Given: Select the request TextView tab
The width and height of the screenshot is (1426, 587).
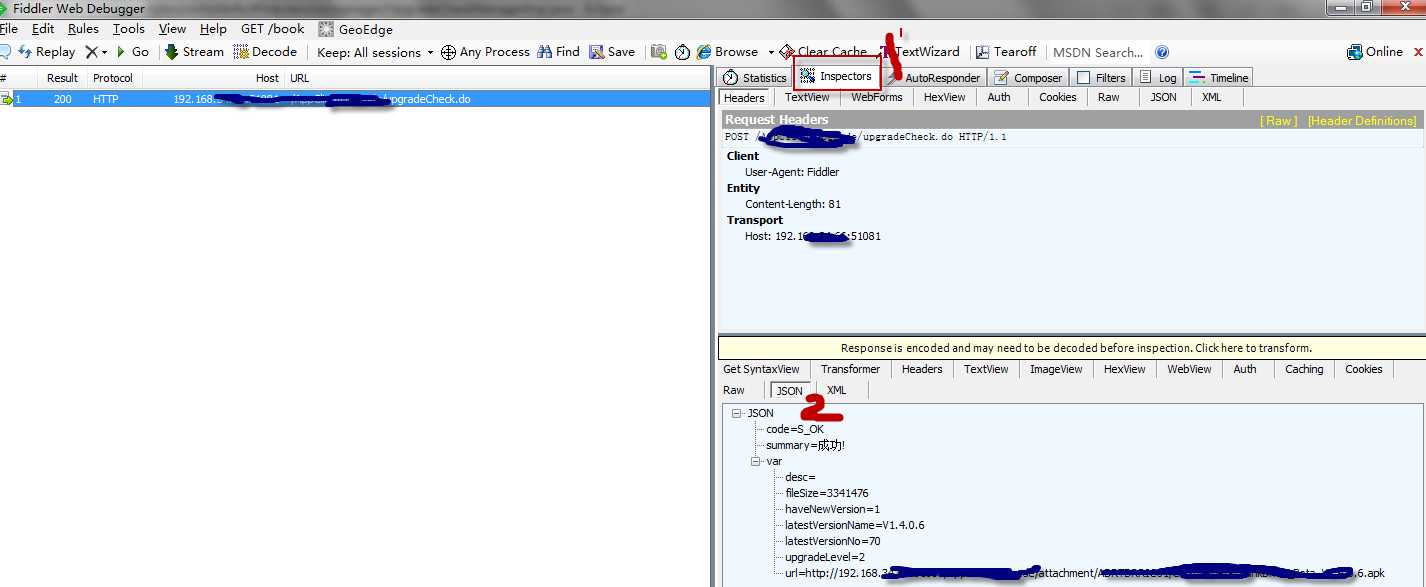Looking at the screenshot, I should (x=807, y=97).
